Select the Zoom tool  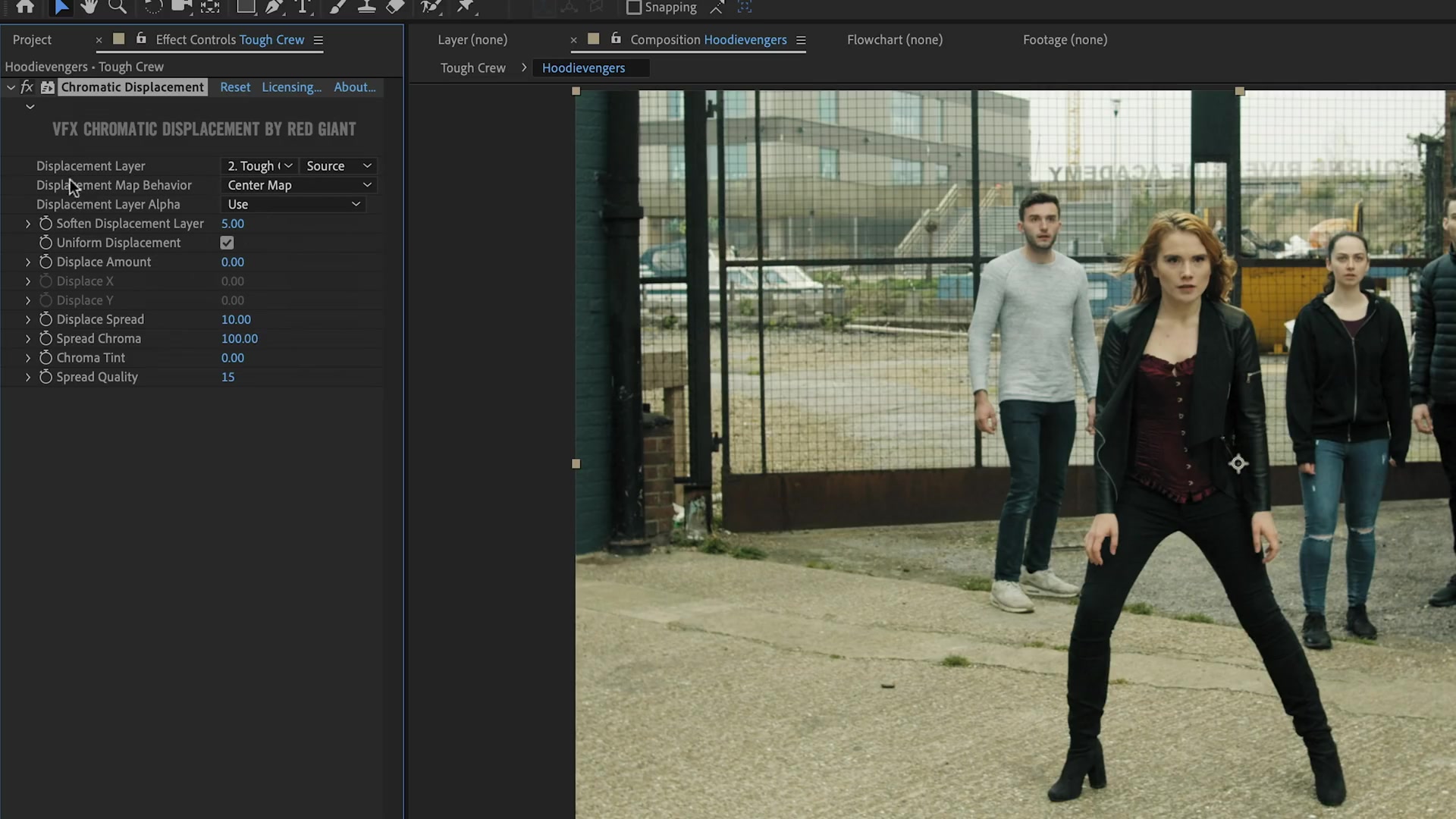click(118, 7)
